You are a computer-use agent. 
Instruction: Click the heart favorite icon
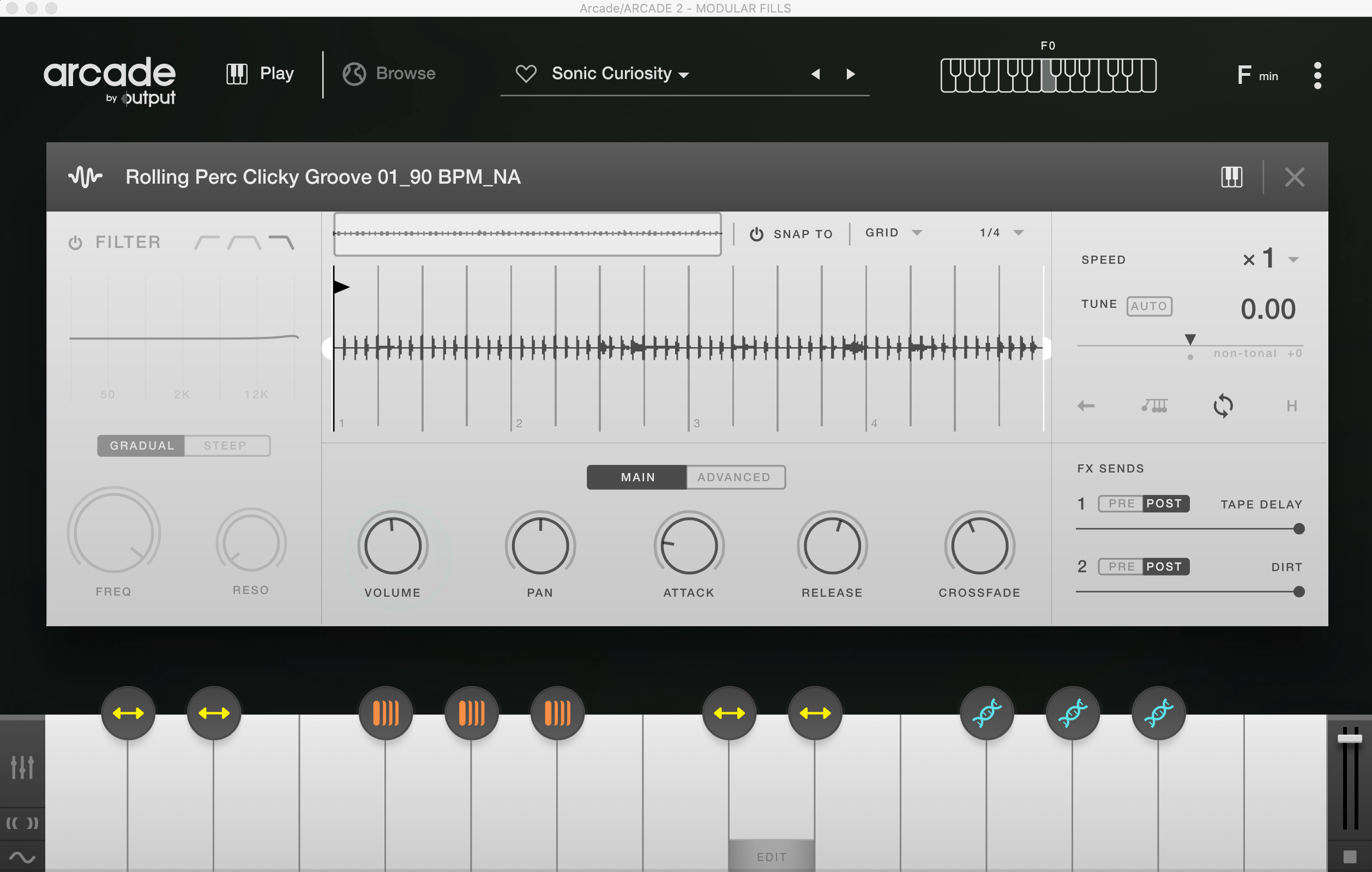coord(525,74)
